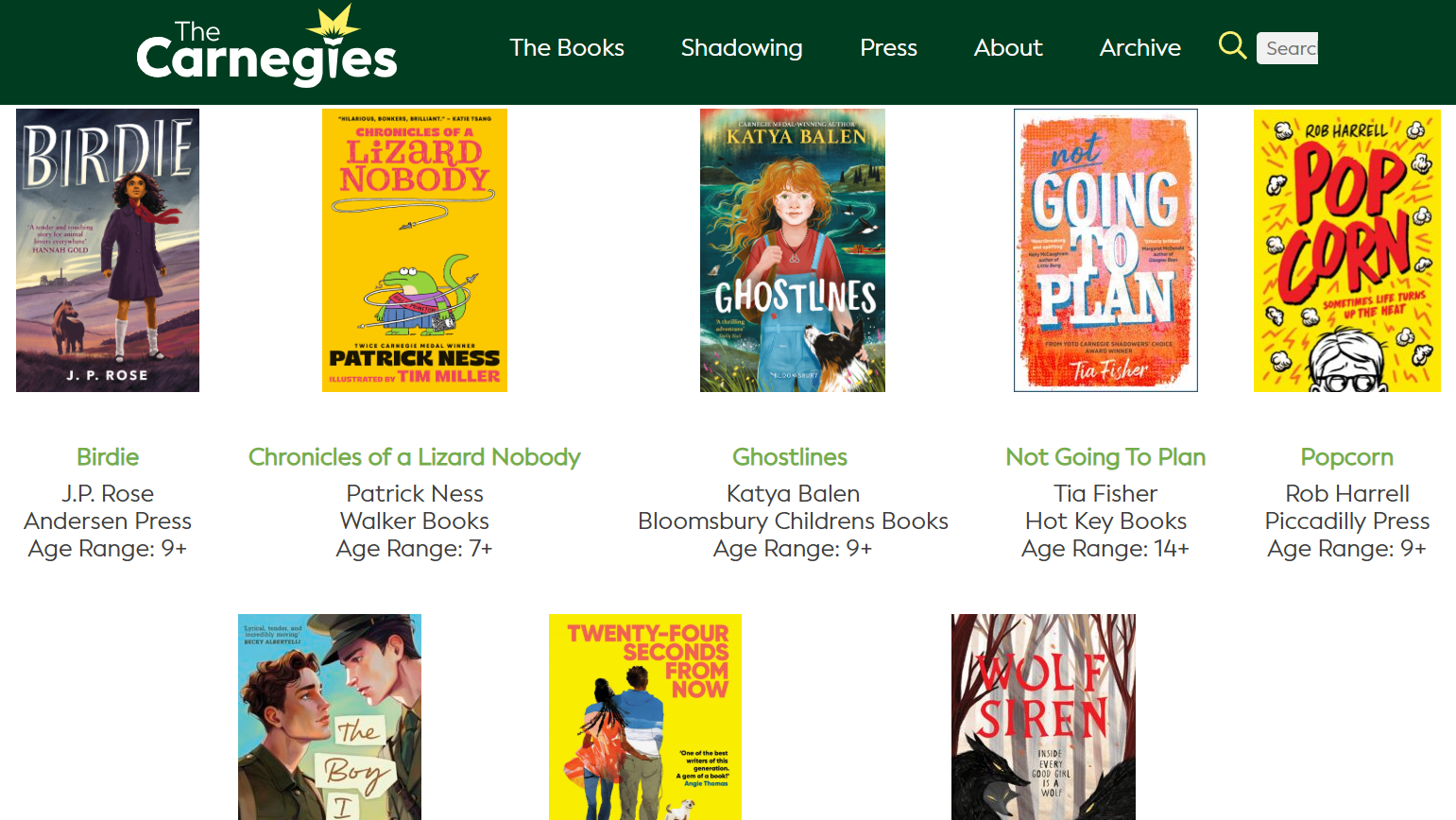Open the Wolf Siren book cover
This screenshot has width=1456, height=820.
tap(1043, 717)
